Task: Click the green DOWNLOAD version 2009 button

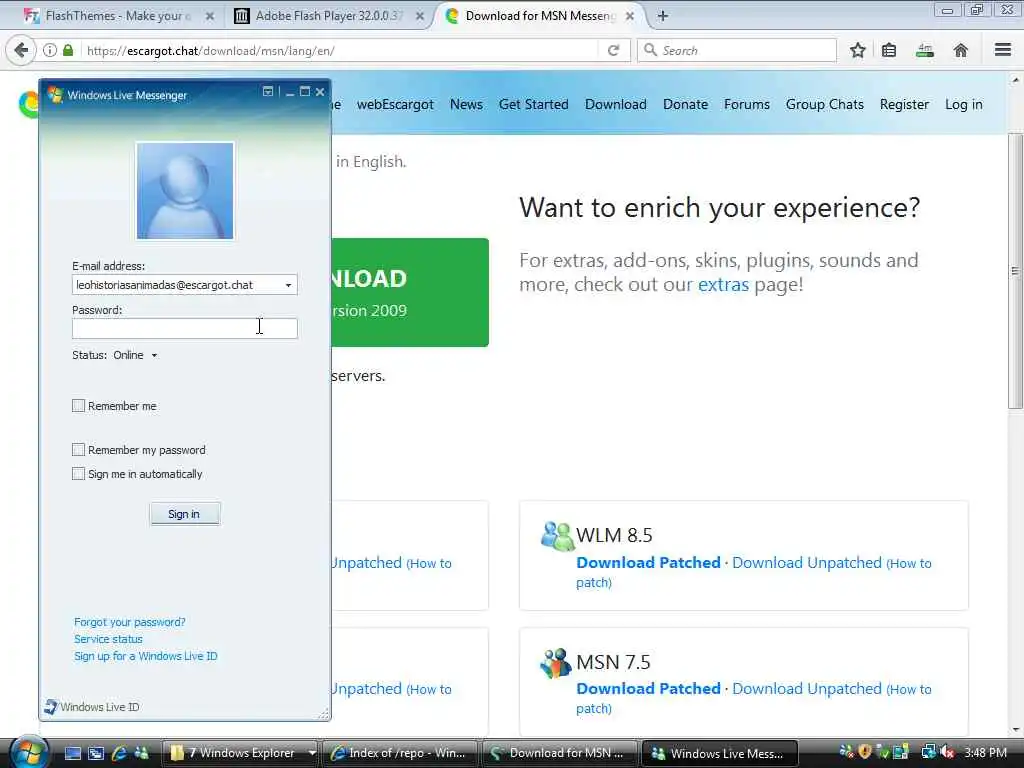Action: (x=410, y=292)
